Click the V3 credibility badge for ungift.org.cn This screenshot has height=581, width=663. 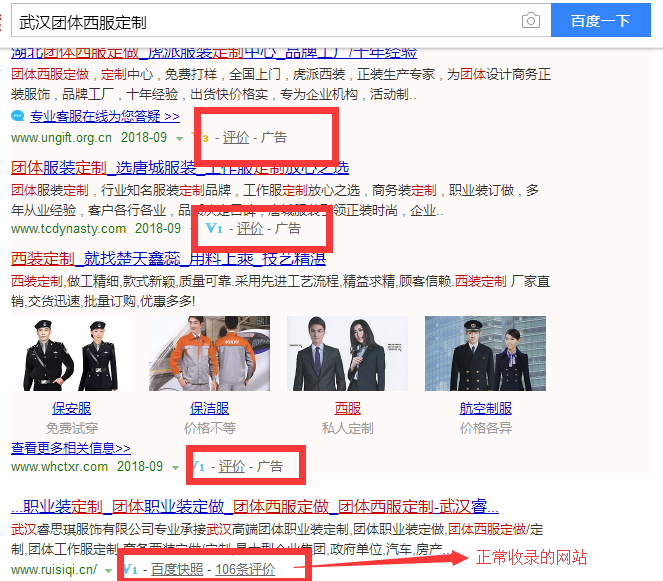point(200,137)
